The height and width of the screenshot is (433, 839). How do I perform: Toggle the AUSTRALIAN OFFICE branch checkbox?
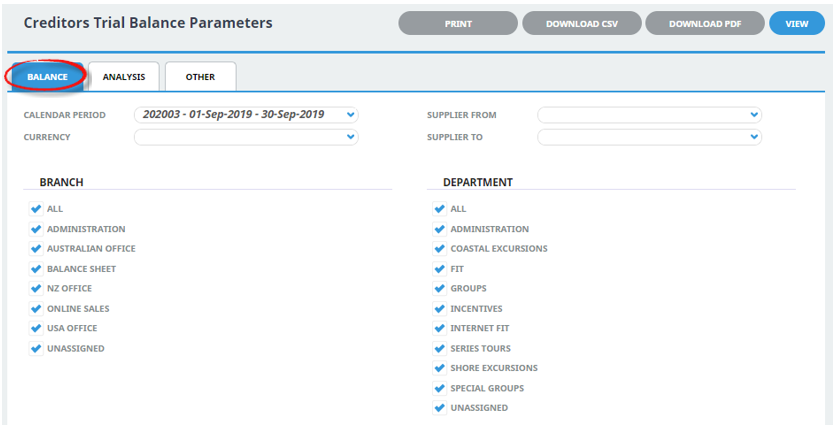36,248
